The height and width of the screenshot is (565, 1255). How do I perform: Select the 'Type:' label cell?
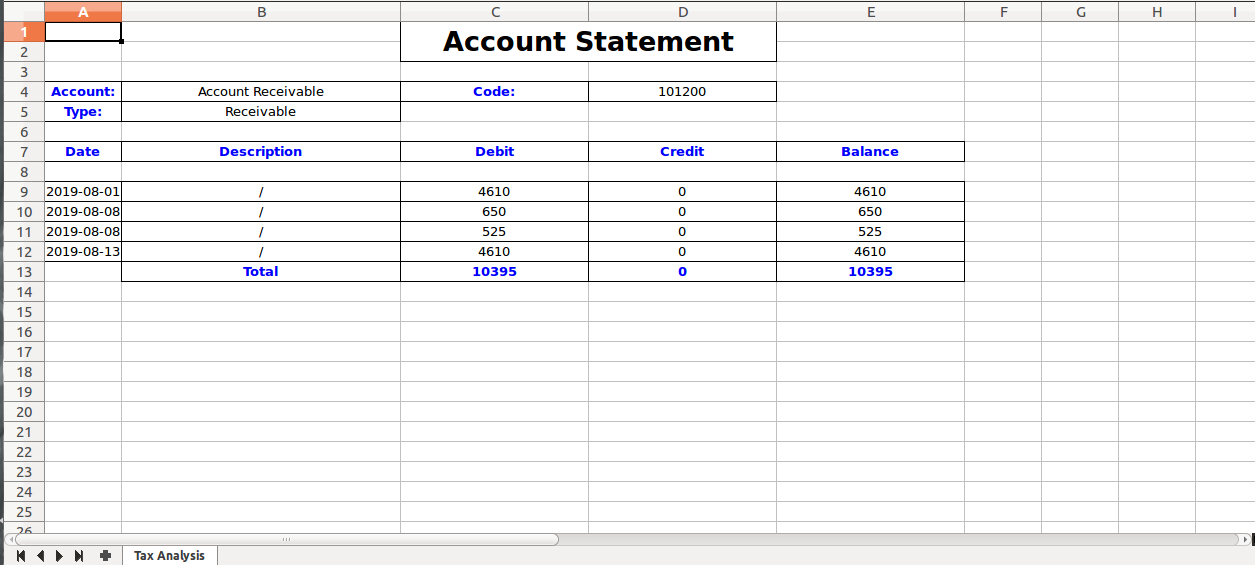tap(83, 112)
